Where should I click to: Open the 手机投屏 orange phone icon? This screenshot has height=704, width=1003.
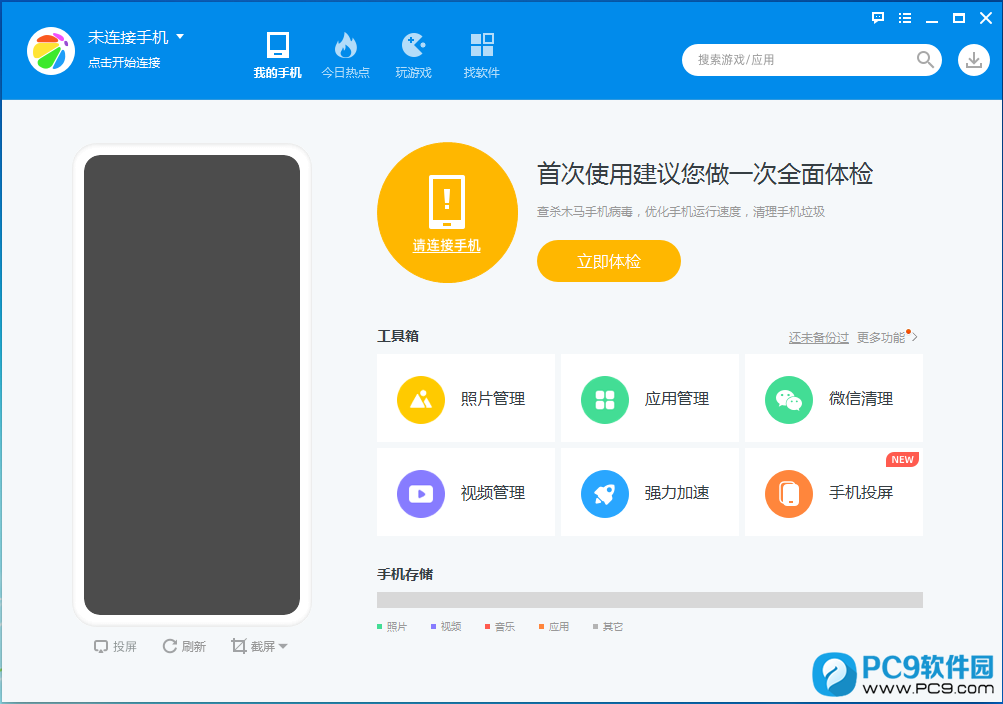click(x=789, y=494)
